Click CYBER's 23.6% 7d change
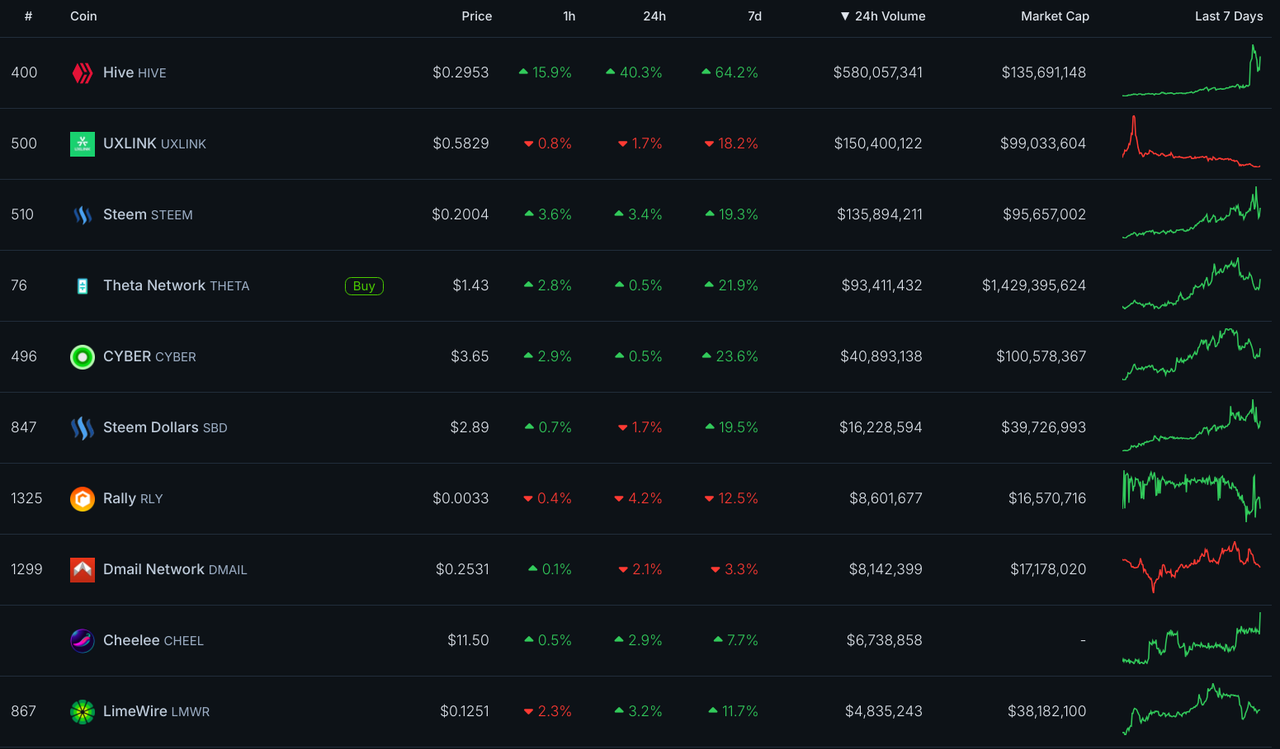Viewport: 1280px width, 749px height. click(x=730, y=357)
